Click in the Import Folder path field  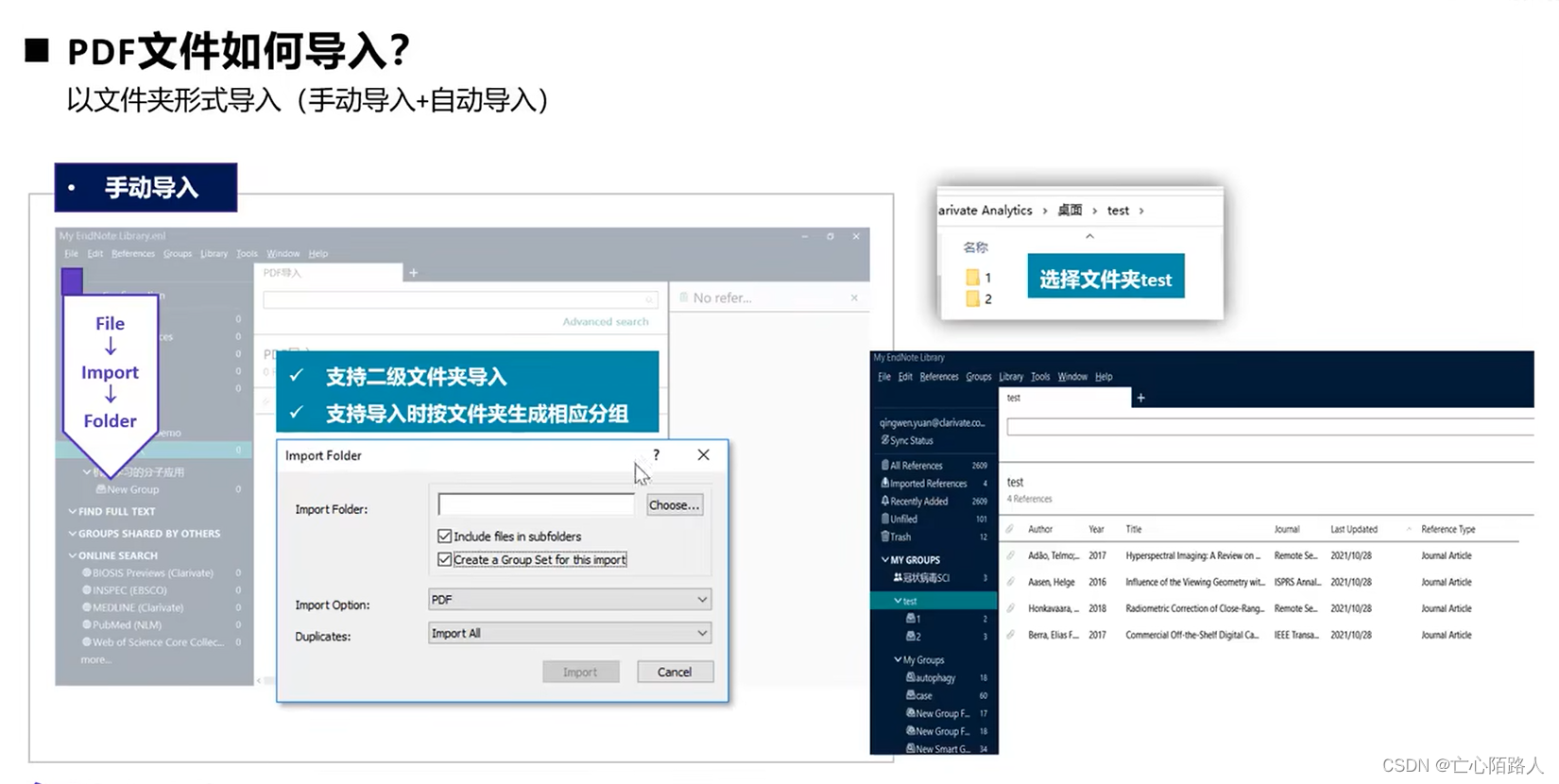536,504
